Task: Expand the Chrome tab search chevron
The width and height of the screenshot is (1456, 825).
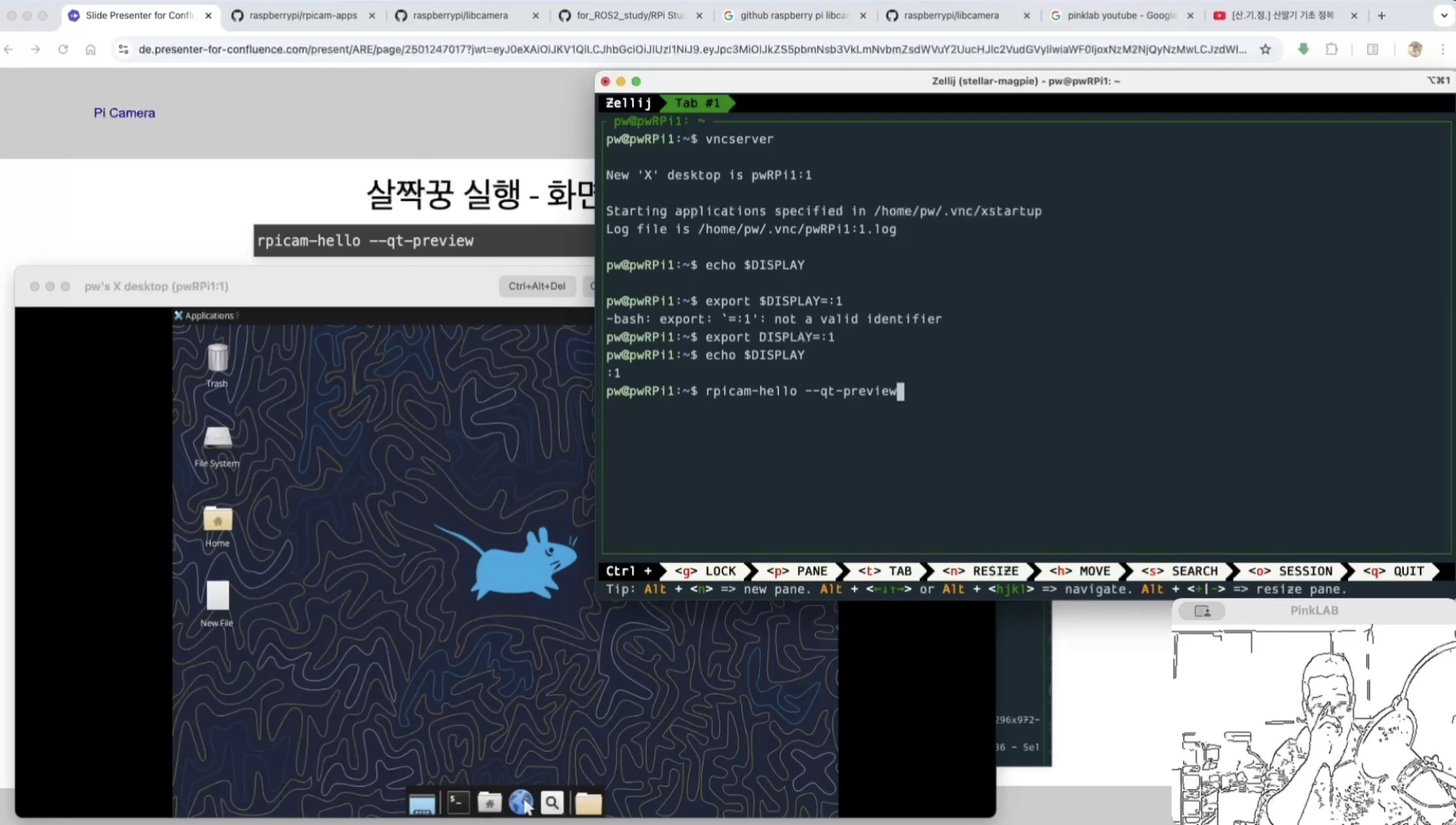Action: click(1443, 15)
